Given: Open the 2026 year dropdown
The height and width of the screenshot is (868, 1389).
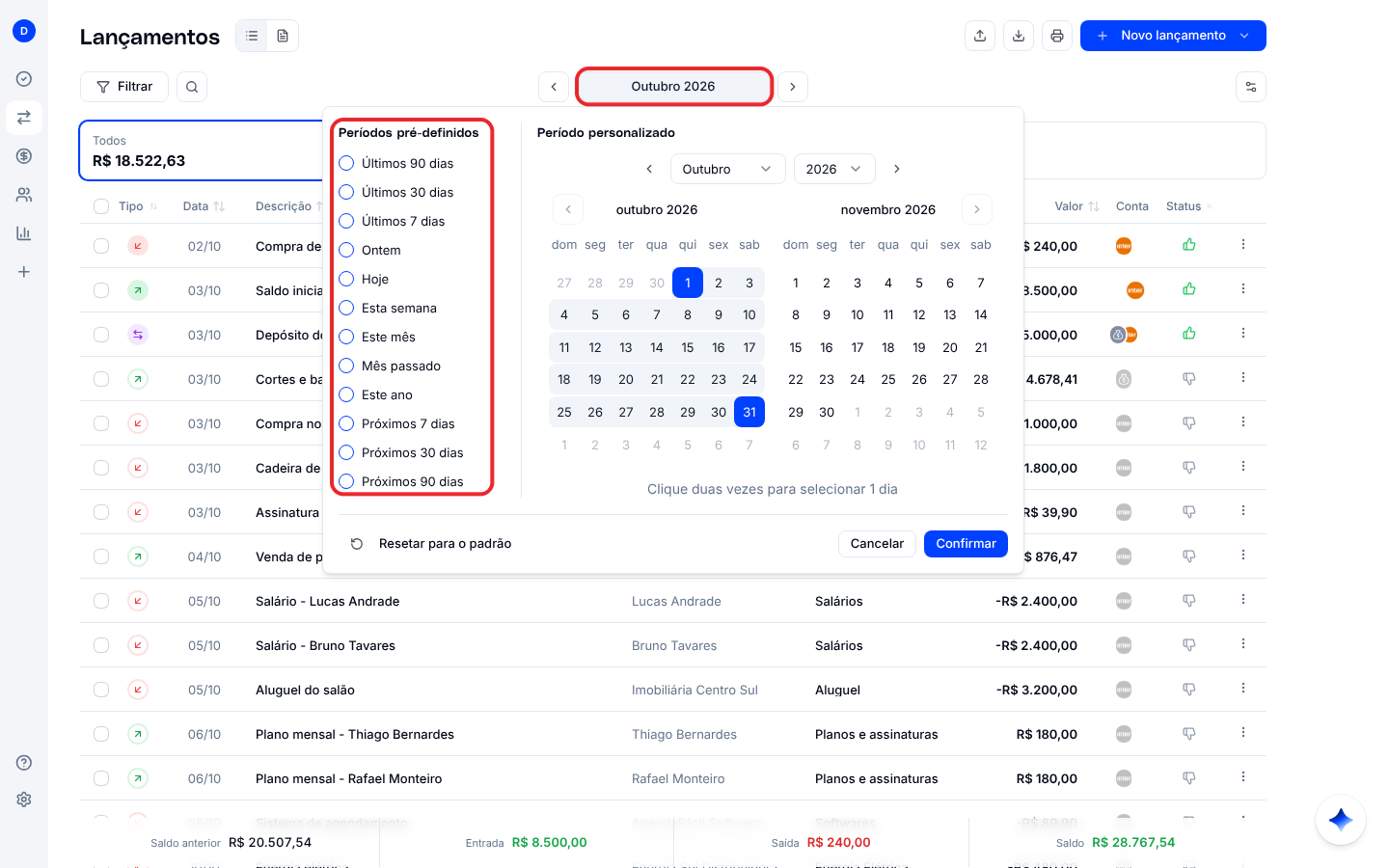Looking at the screenshot, I should (834, 169).
